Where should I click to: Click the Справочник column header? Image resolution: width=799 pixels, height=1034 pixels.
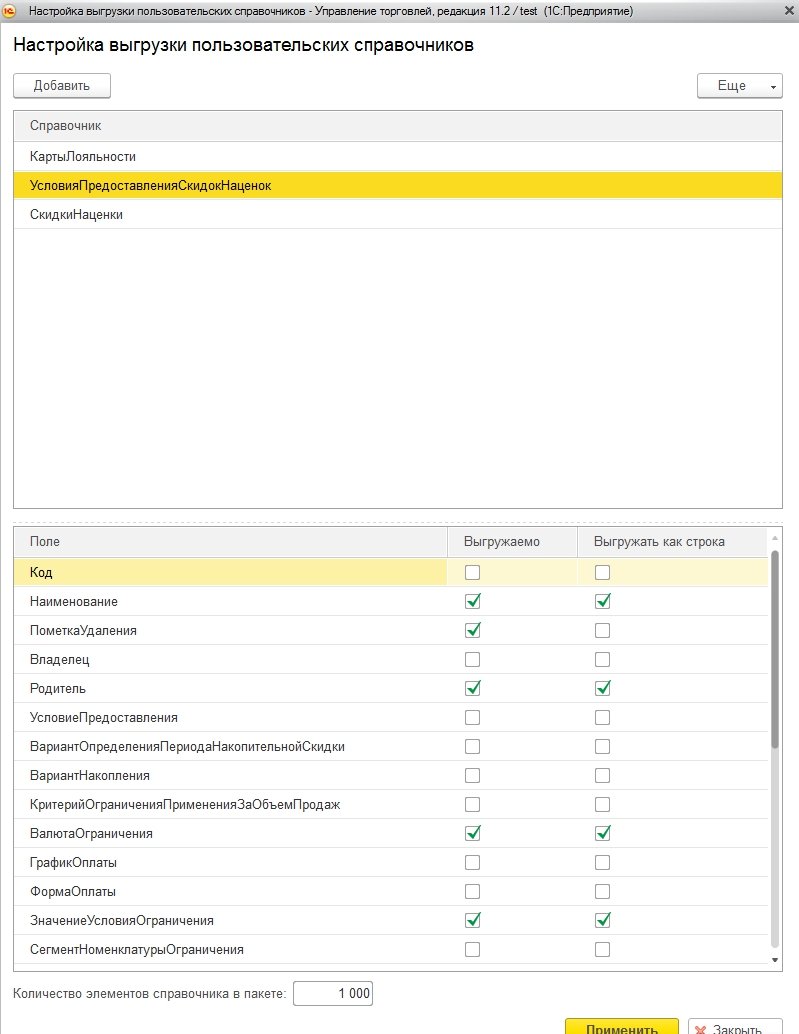click(x=398, y=126)
